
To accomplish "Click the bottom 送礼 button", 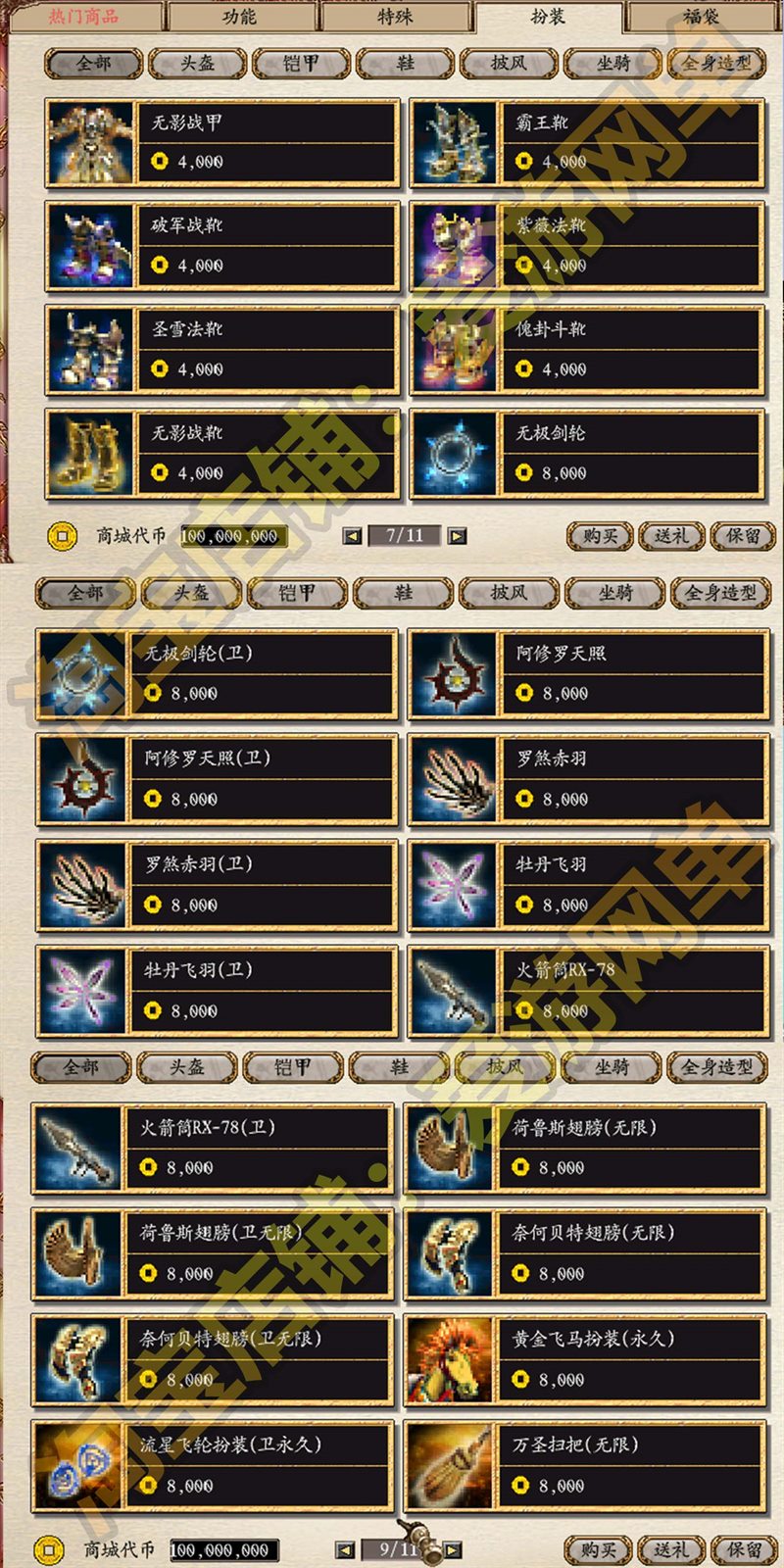I will (669, 1550).
